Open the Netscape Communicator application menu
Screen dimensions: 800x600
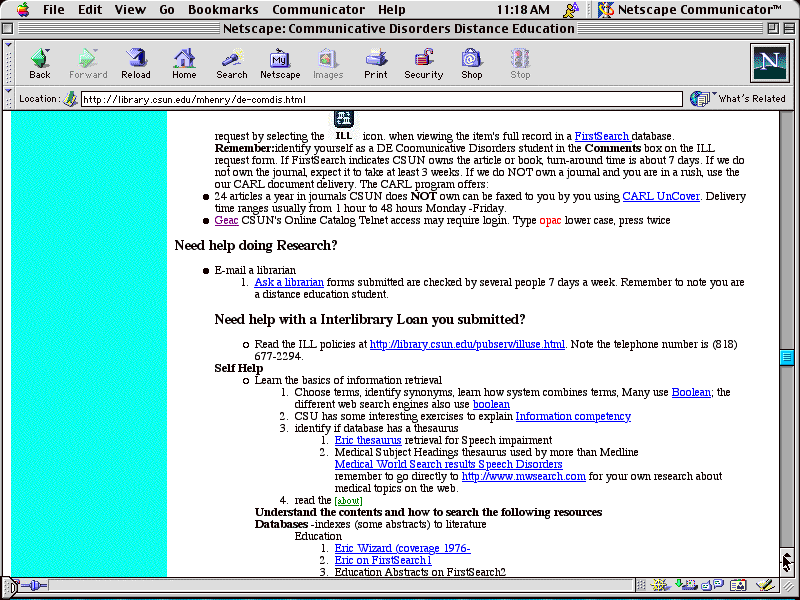tap(690, 9)
